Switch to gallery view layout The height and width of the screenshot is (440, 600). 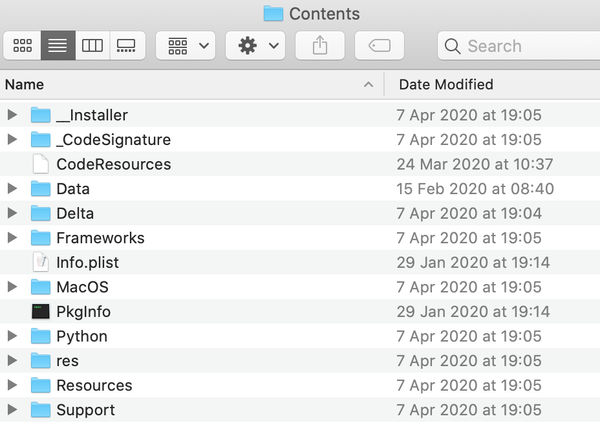127,46
